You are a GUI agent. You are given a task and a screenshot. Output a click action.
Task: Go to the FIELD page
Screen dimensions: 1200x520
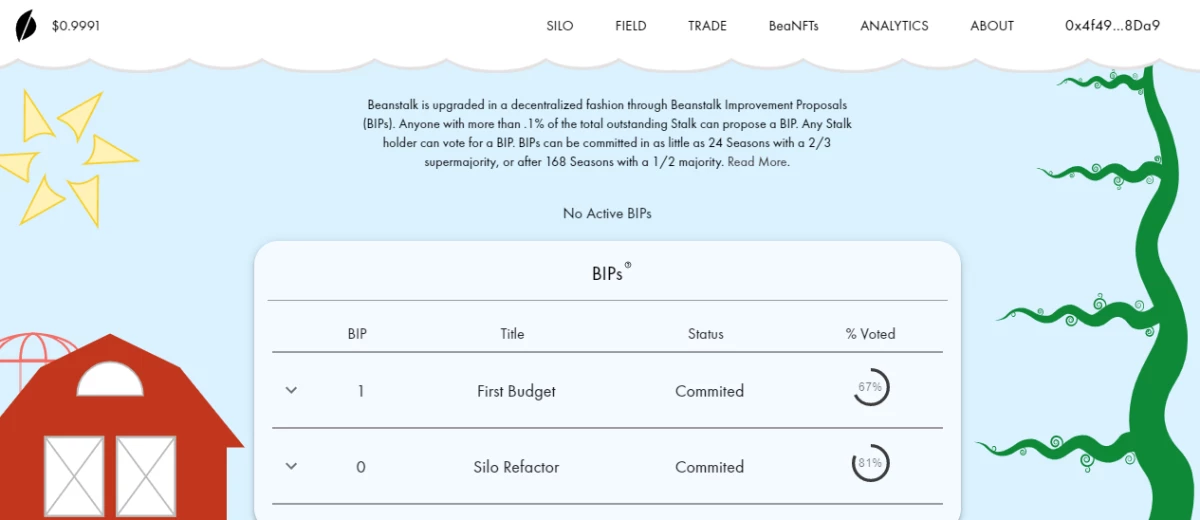pyautogui.click(x=631, y=26)
